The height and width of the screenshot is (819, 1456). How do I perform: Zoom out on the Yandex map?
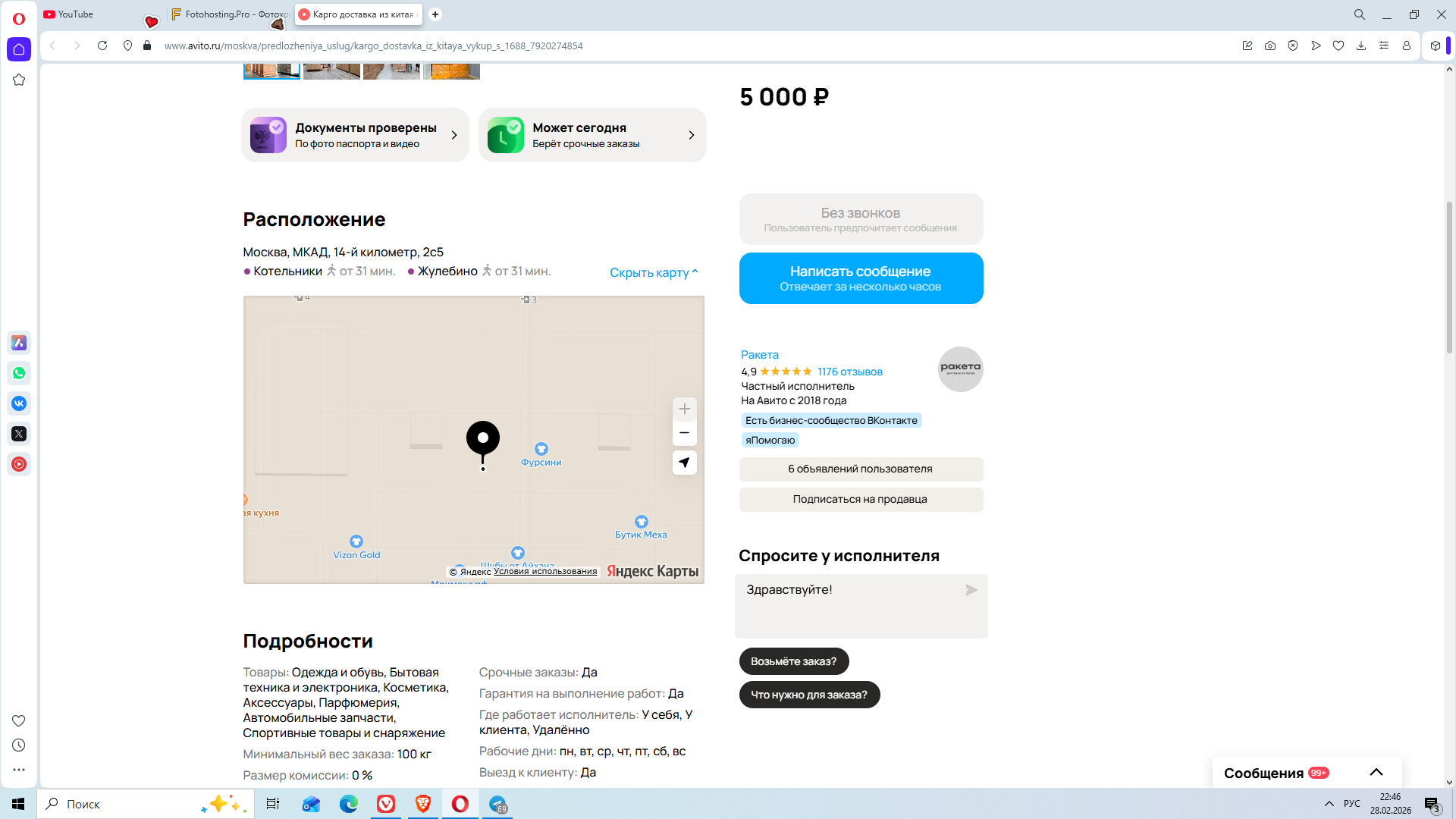tap(684, 433)
